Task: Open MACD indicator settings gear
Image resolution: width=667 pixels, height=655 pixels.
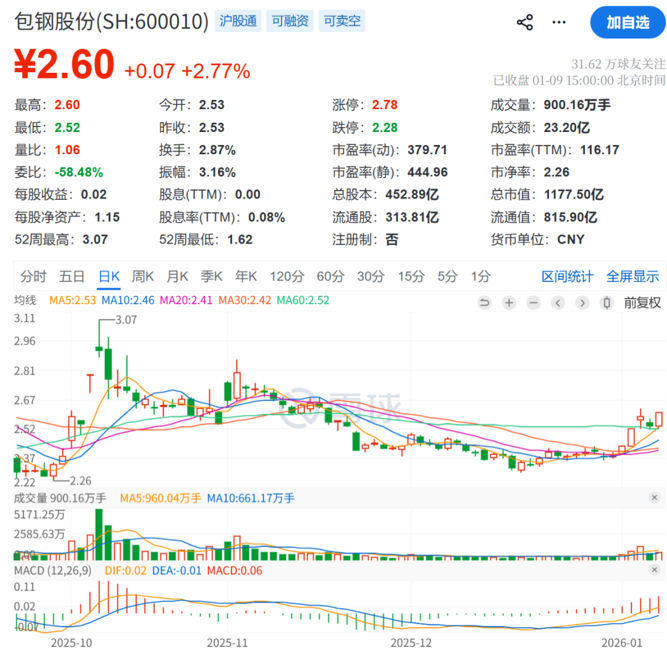Action: (654, 570)
